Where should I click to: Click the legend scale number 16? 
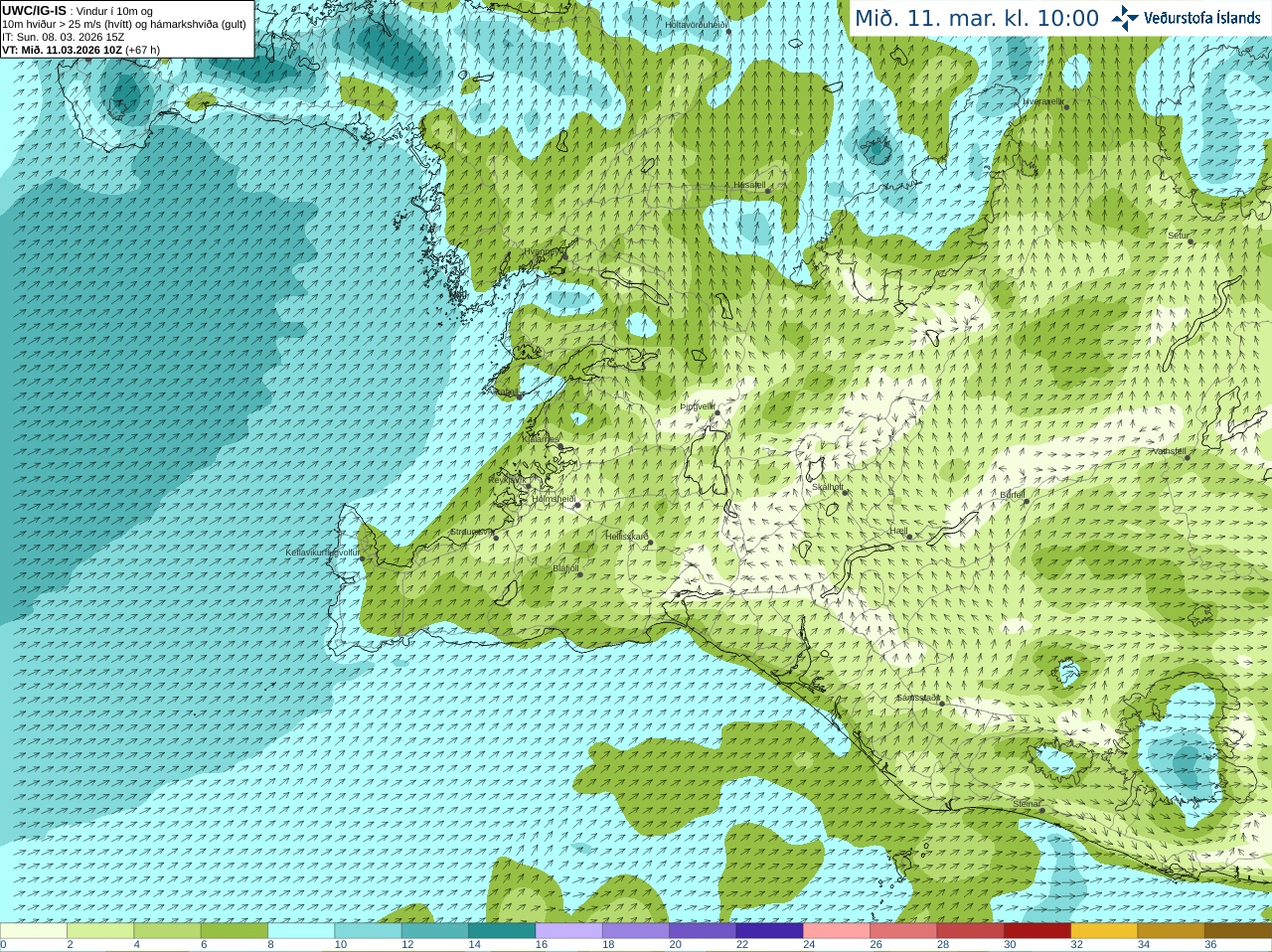[x=542, y=945]
